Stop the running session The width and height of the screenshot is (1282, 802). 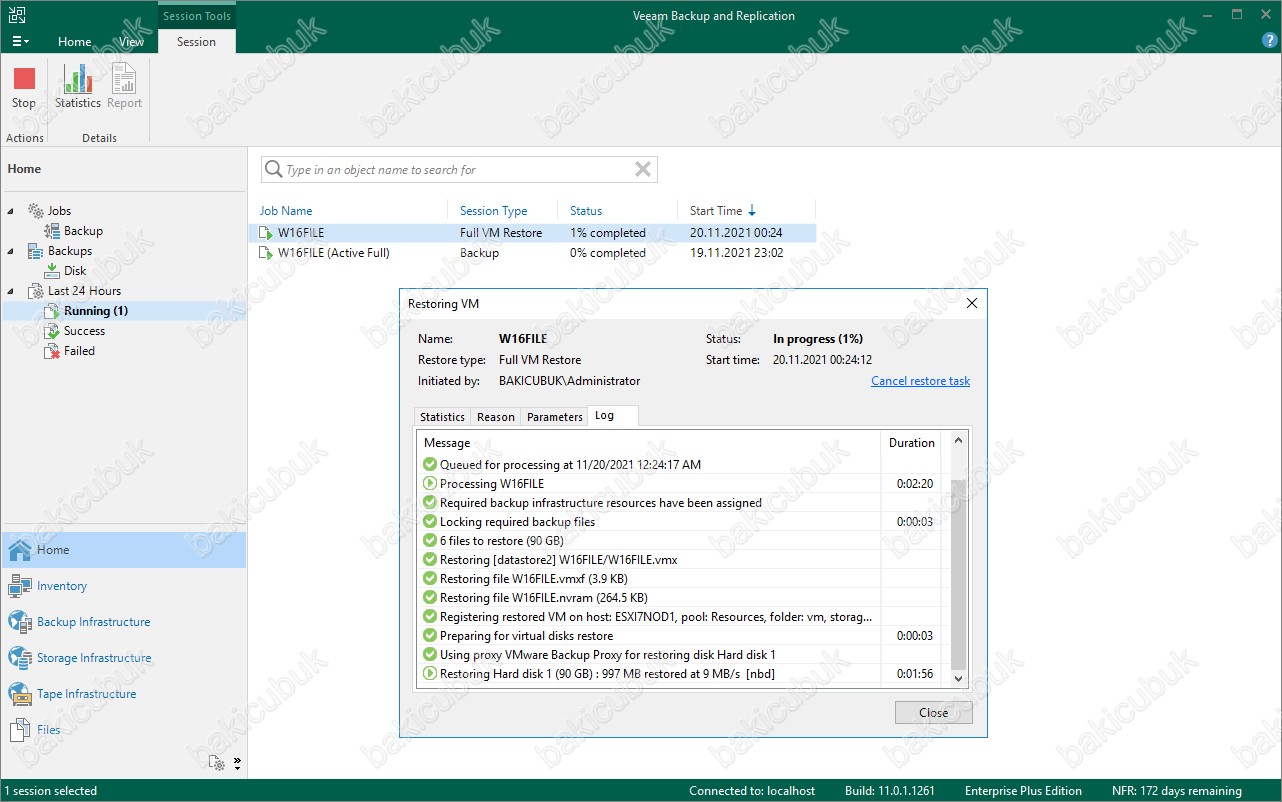click(x=24, y=87)
